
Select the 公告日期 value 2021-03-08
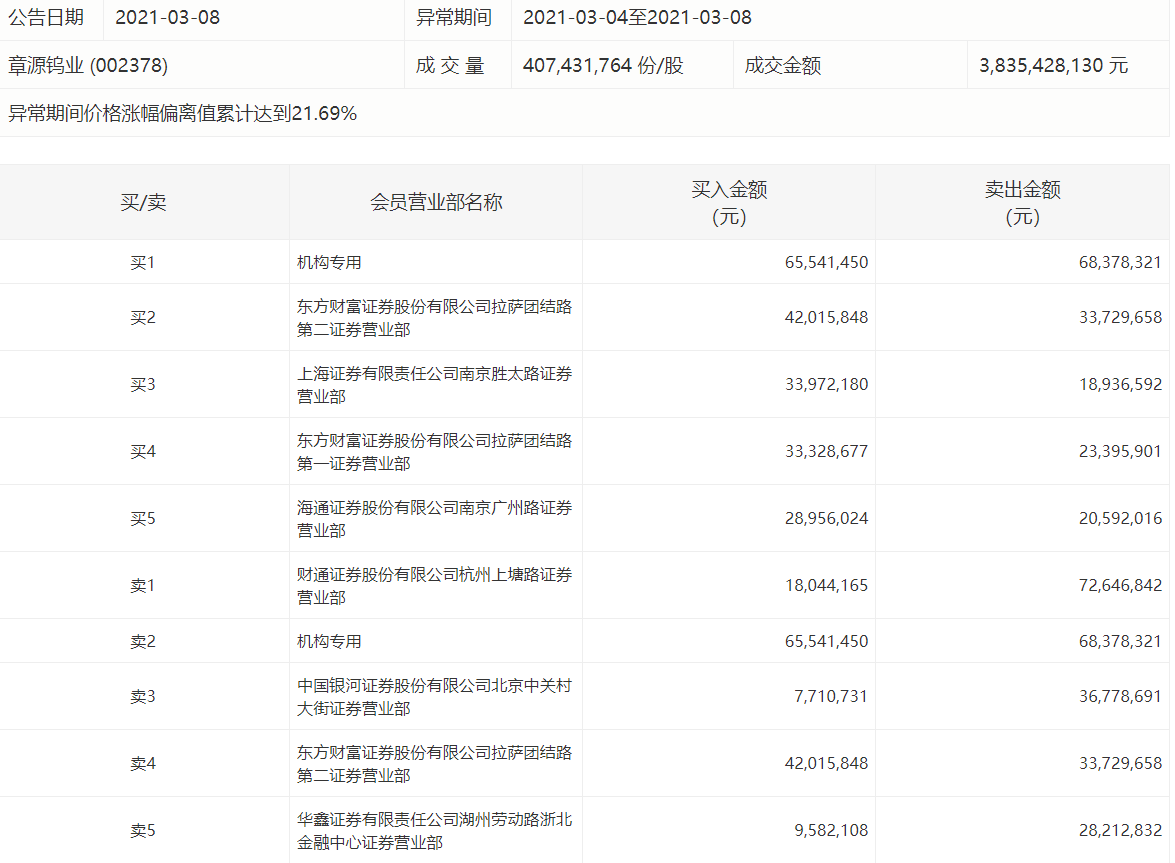[x=167, y=17]
